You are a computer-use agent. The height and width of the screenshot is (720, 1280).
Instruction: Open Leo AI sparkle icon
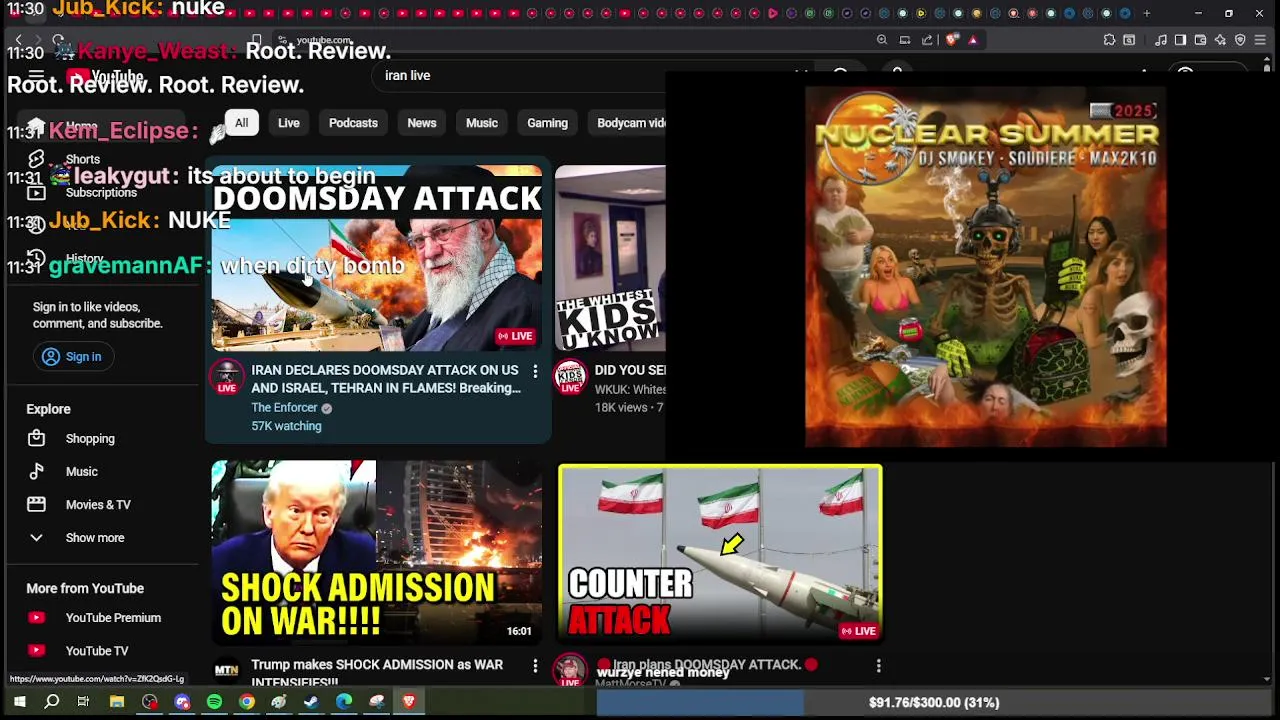click(x=1220, y=40)
